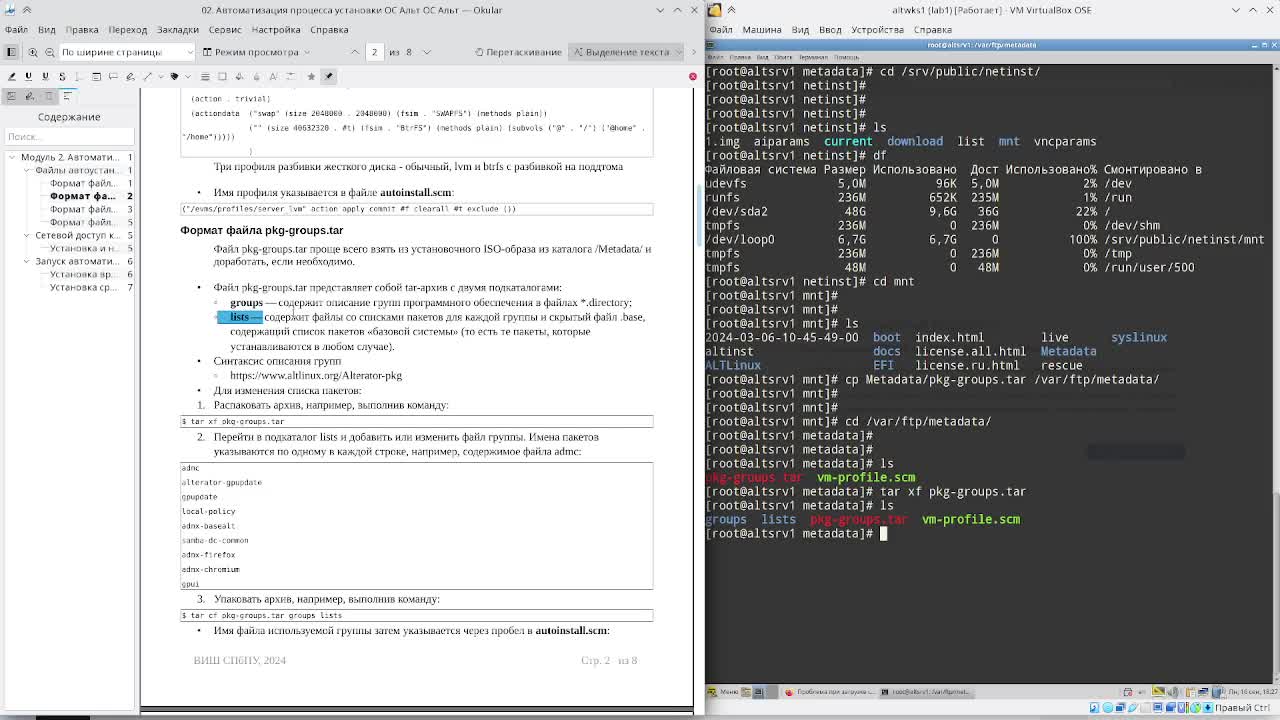
Task: Open Okular 'Справка' menu
Action: 329,30
